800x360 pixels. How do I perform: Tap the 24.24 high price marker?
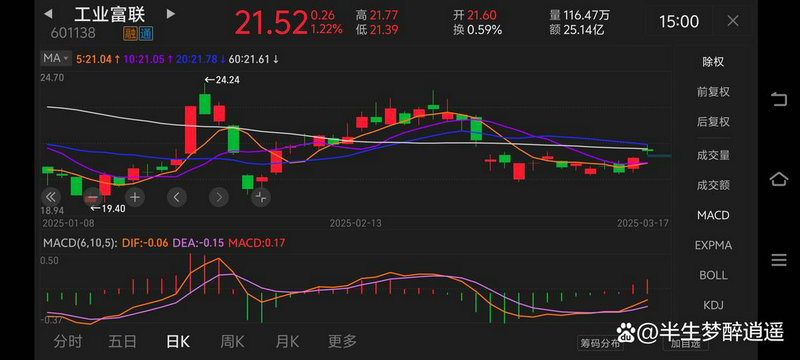pos(222,80)
